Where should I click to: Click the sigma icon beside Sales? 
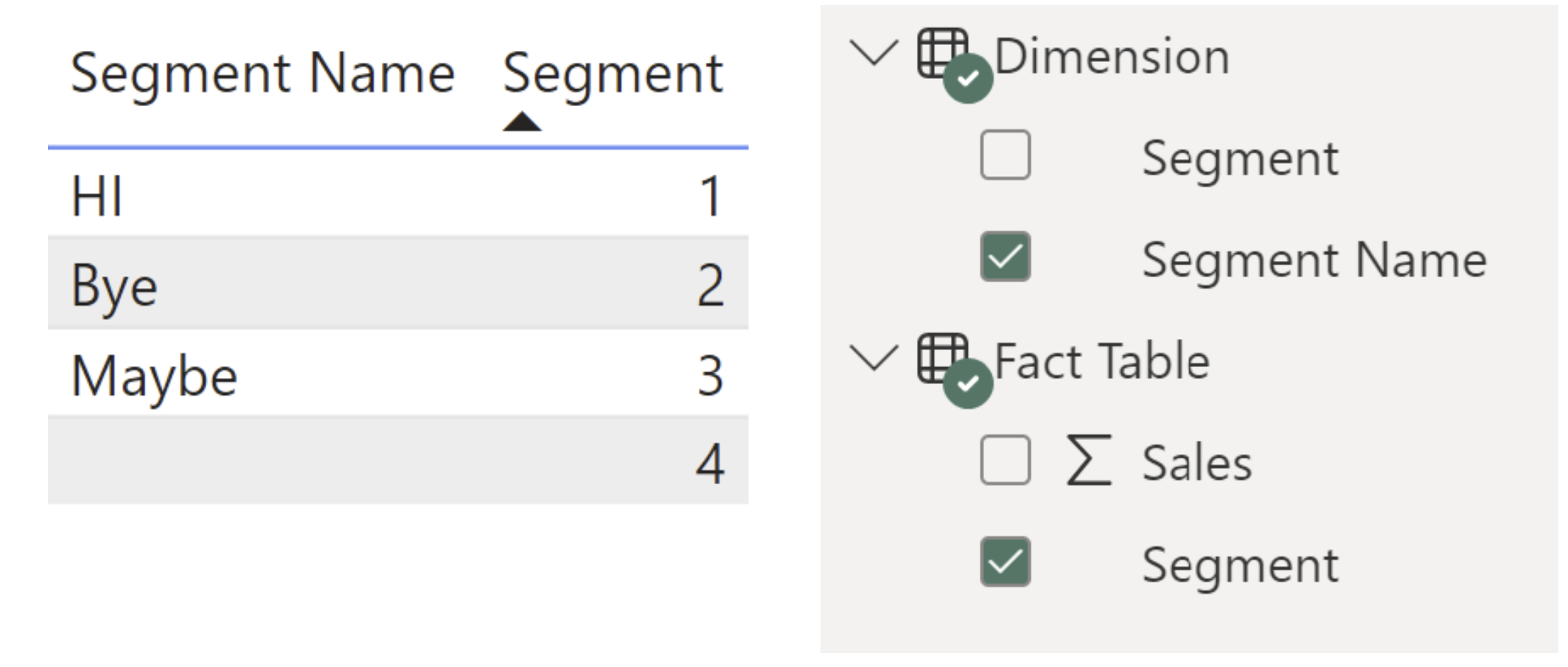click(1088, 461)
